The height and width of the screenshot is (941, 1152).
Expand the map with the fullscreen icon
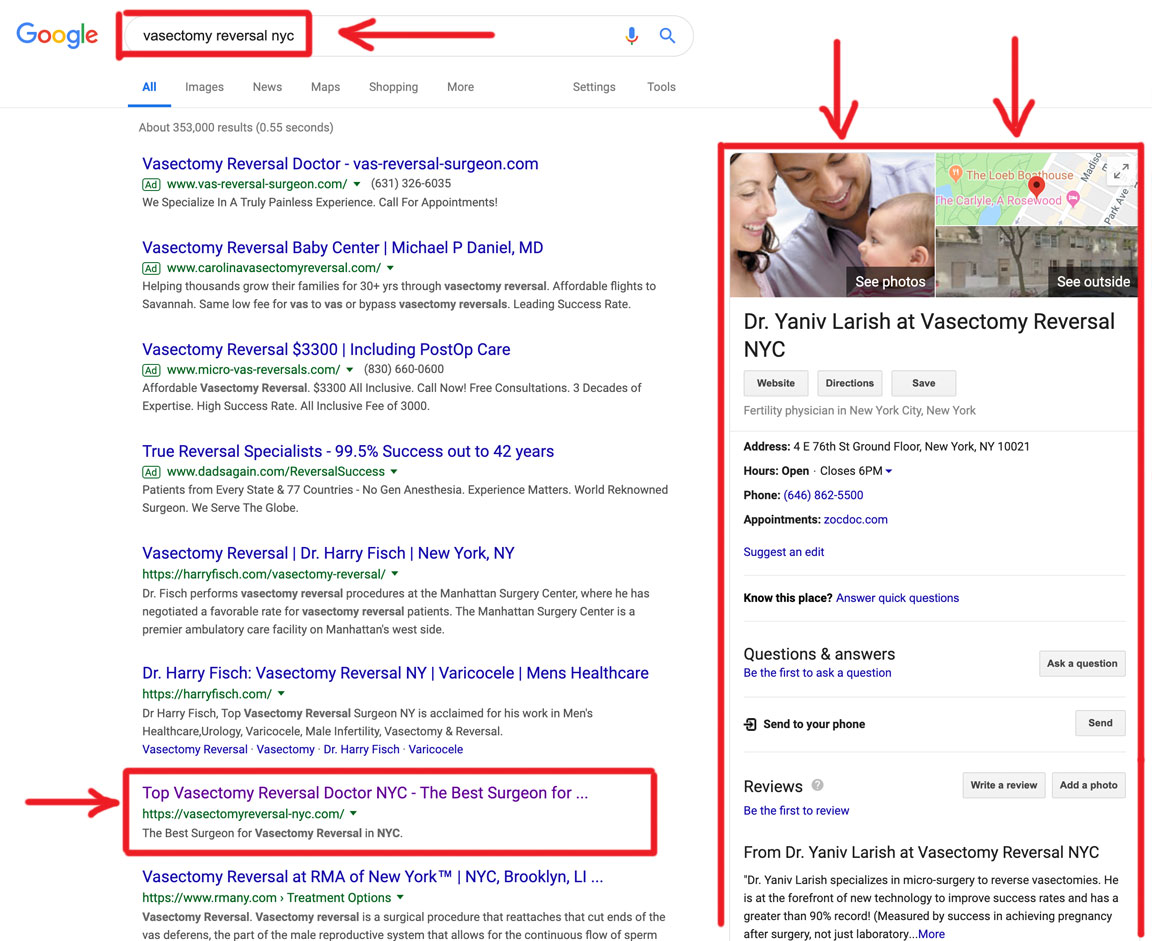pos(1120,171)
